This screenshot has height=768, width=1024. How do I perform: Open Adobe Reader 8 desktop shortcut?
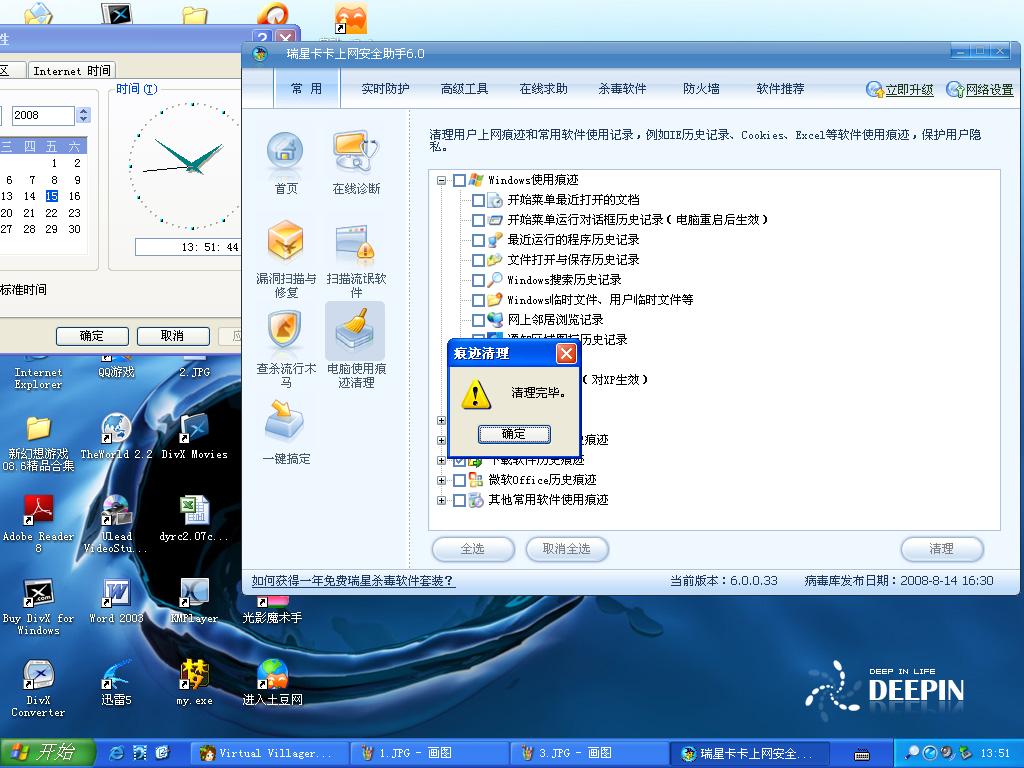coord(38,524)
